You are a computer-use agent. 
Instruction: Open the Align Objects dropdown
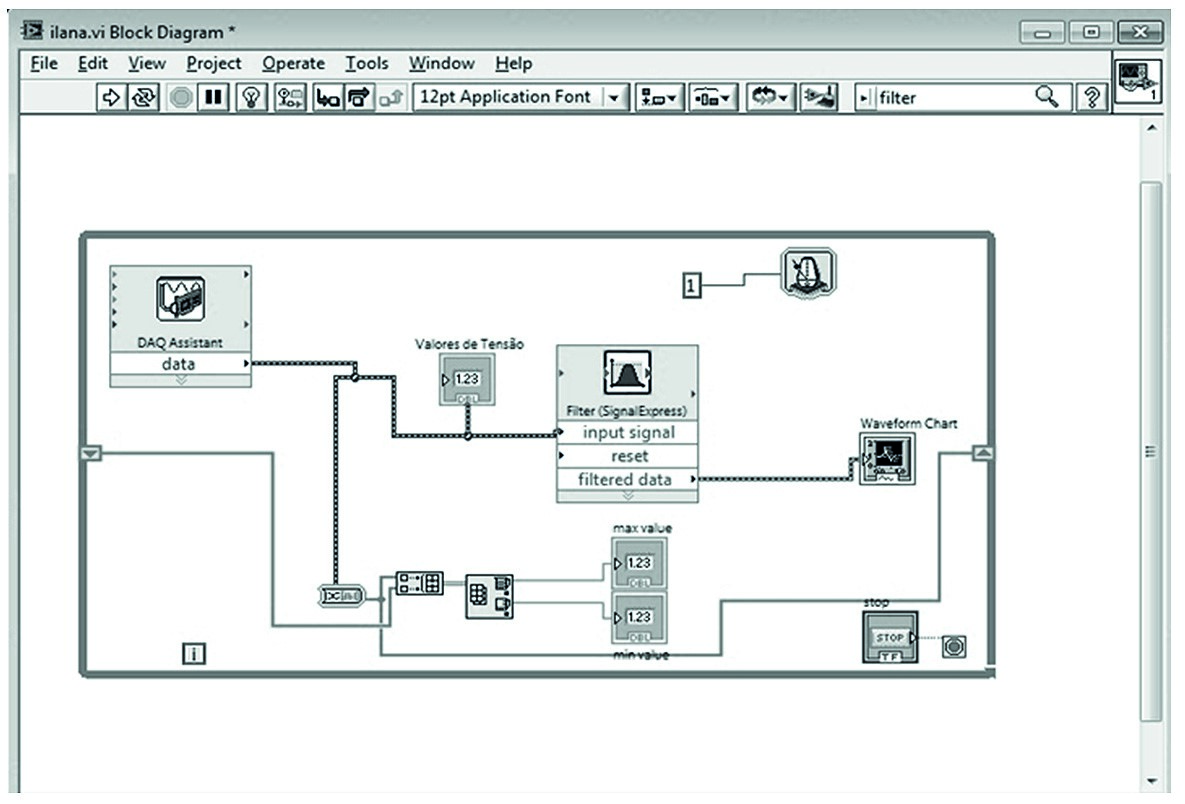[x=658, y=98]
